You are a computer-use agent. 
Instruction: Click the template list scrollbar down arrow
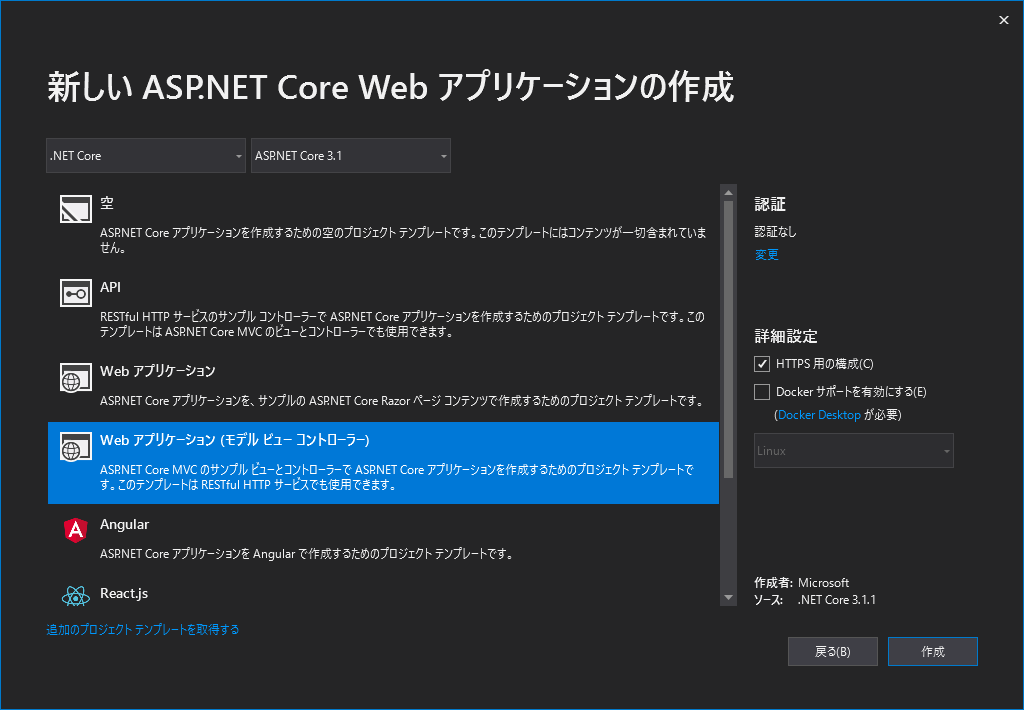tap(728, 598)
